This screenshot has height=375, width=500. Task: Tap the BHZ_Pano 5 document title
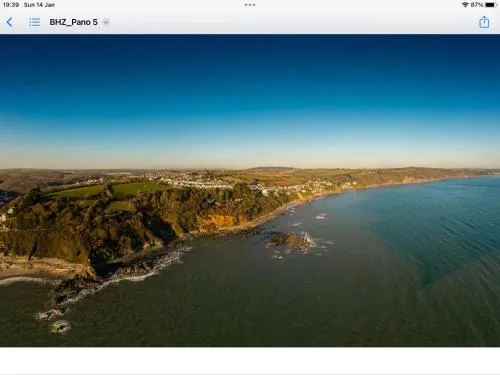pyautogui.click(x=73, y=22)
